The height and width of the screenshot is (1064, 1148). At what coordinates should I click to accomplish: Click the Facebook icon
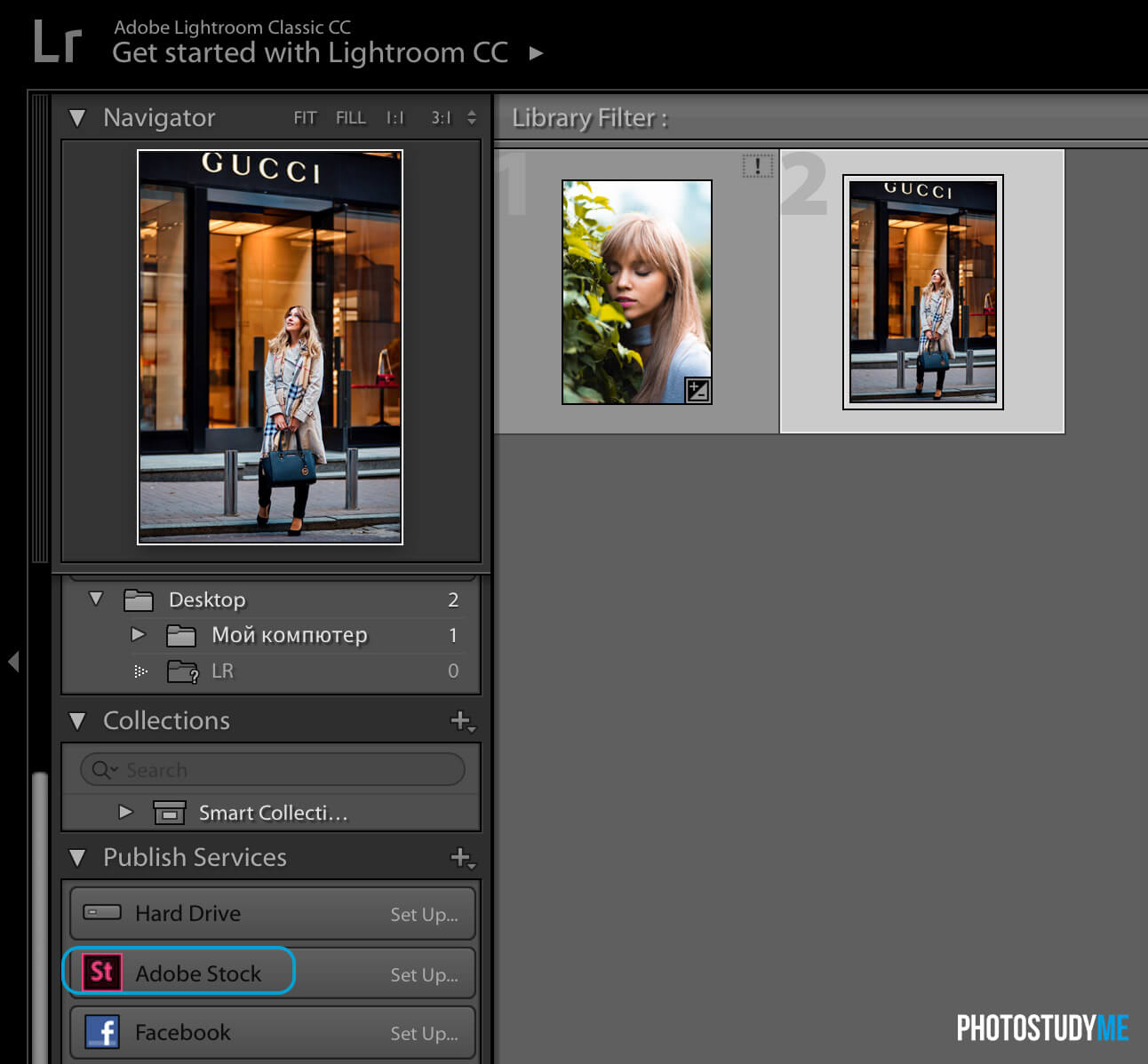pyautogui.click(x=102, y=1032)
